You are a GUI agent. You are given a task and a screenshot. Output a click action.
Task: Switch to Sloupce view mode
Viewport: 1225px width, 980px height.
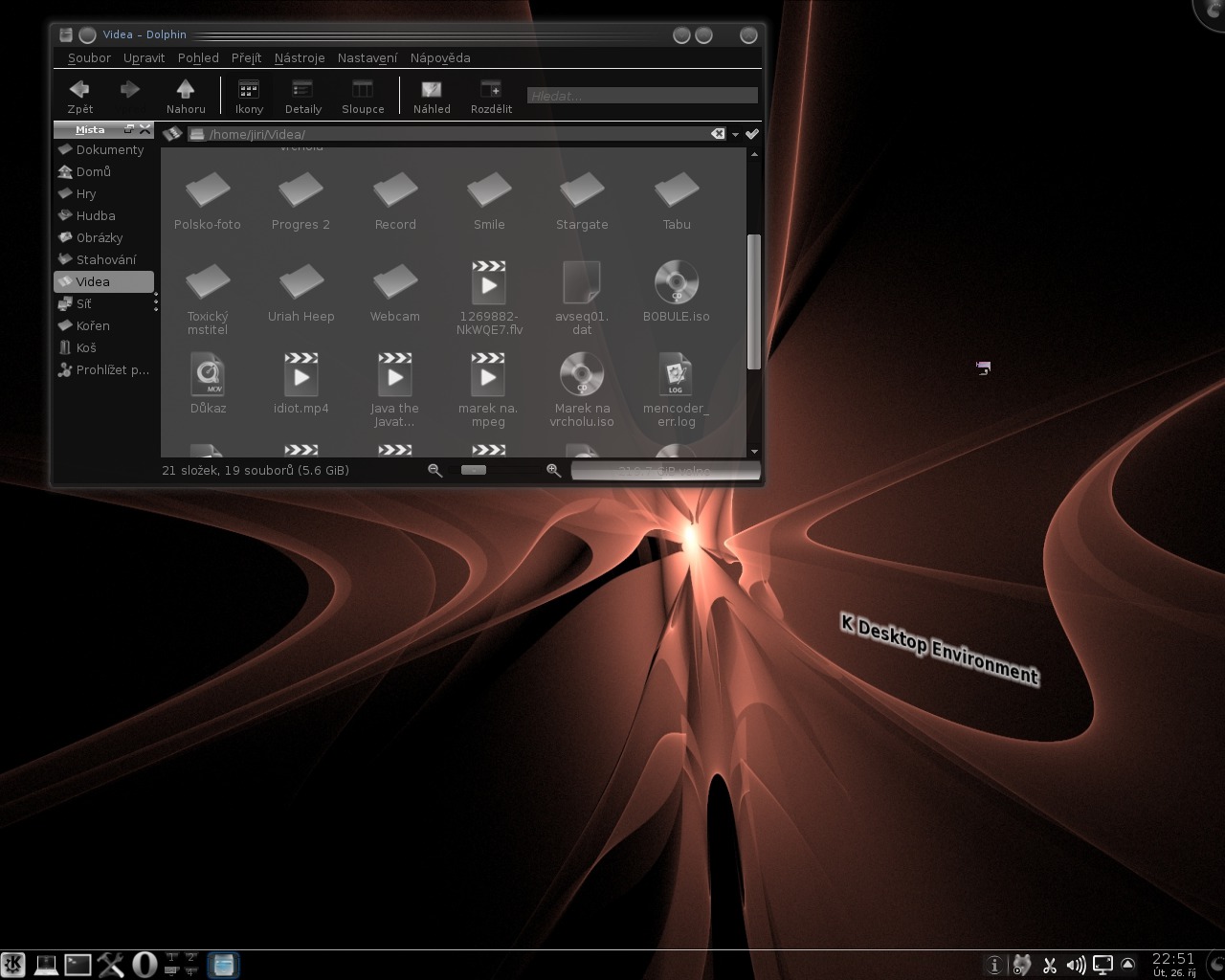click(x=363, y=96)
